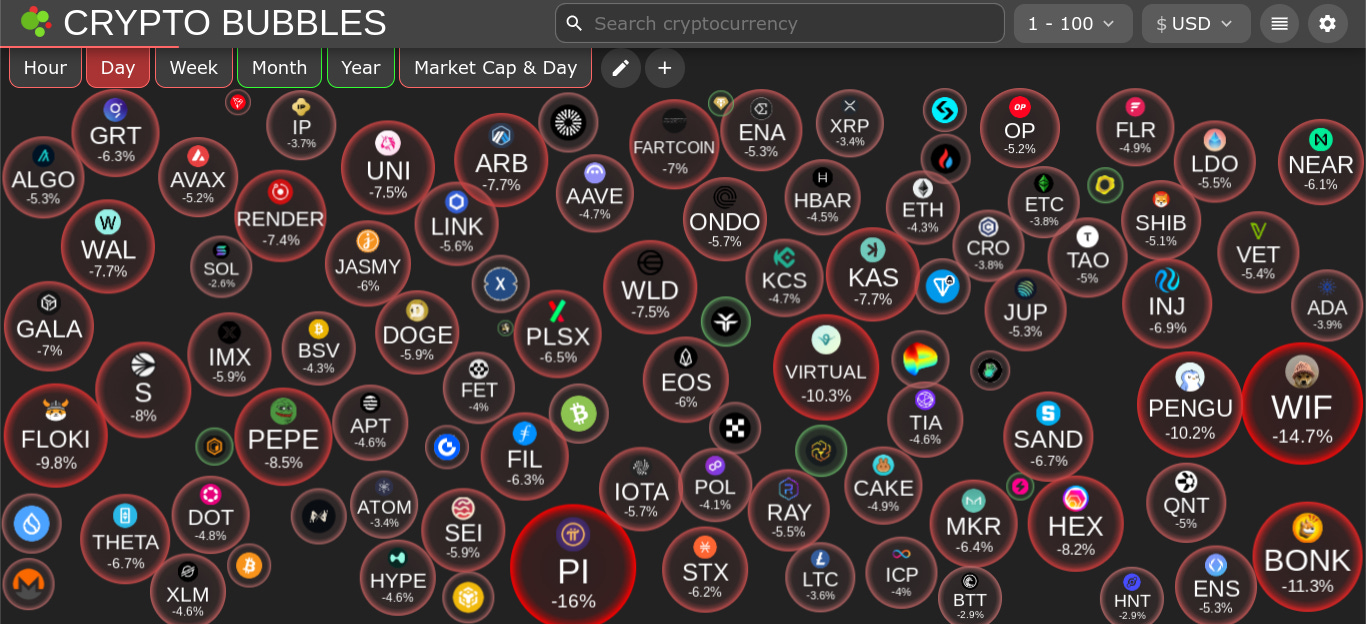Switch to the Hour tab
This screenshot has height=624, width=1366.
pyautogui.click(x=45, y=68)
